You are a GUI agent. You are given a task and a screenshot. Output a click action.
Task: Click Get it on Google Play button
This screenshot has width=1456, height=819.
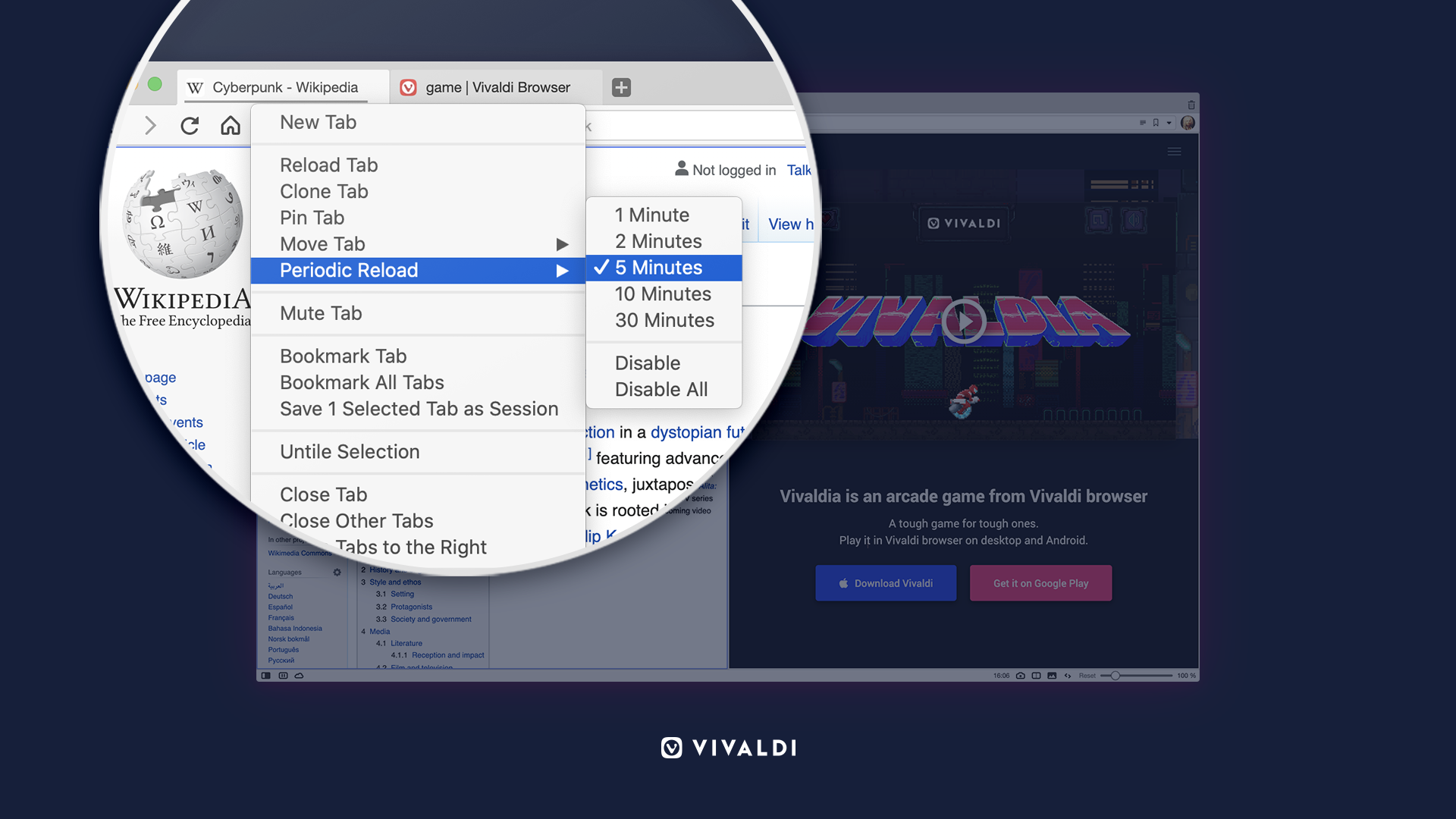(x=1040, y=582)
